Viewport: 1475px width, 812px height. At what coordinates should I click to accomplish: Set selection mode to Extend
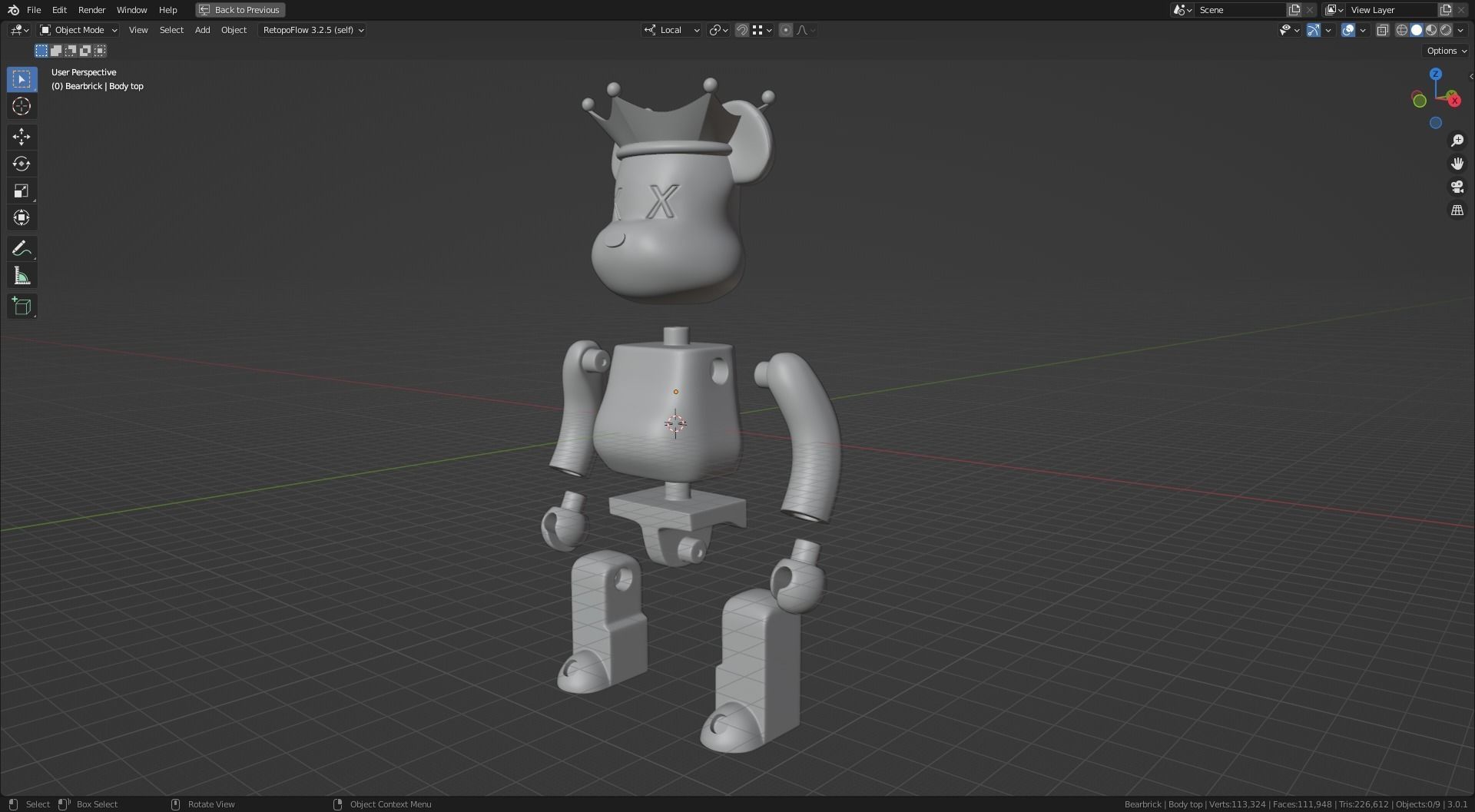(56, 51)
